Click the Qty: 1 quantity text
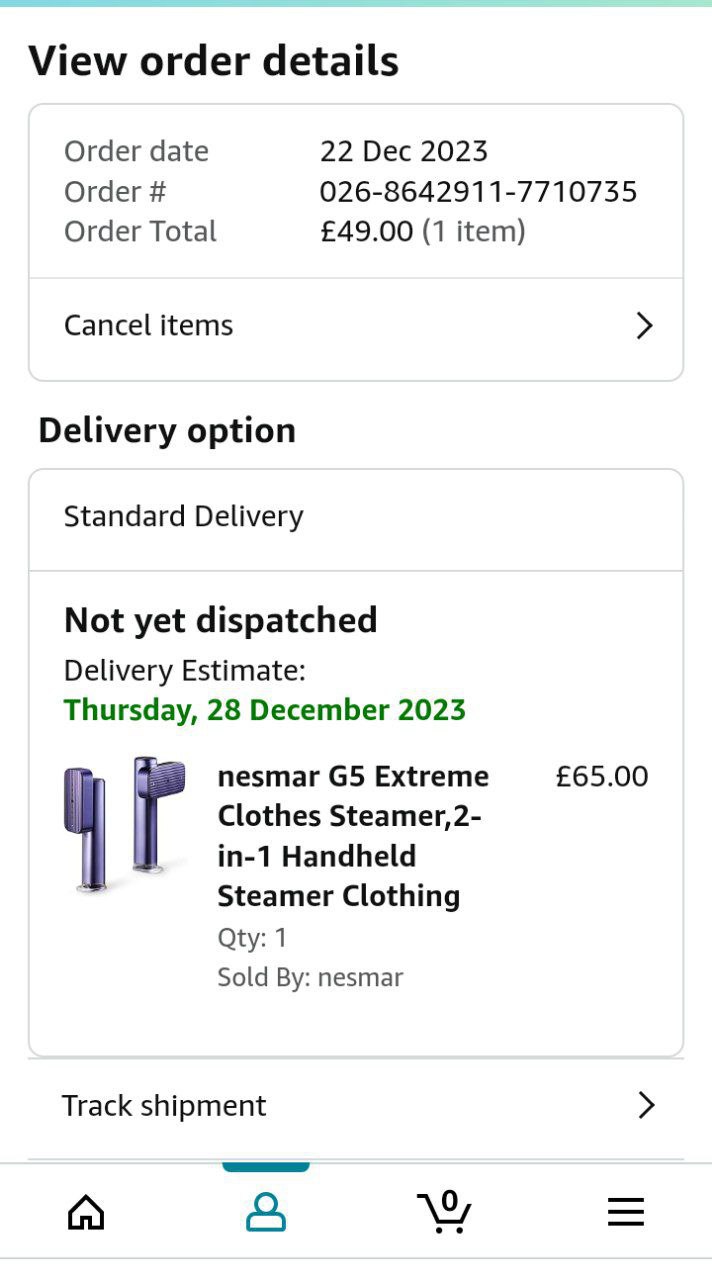The height and width of the screenshot is (1280, 712). [252, 937]
